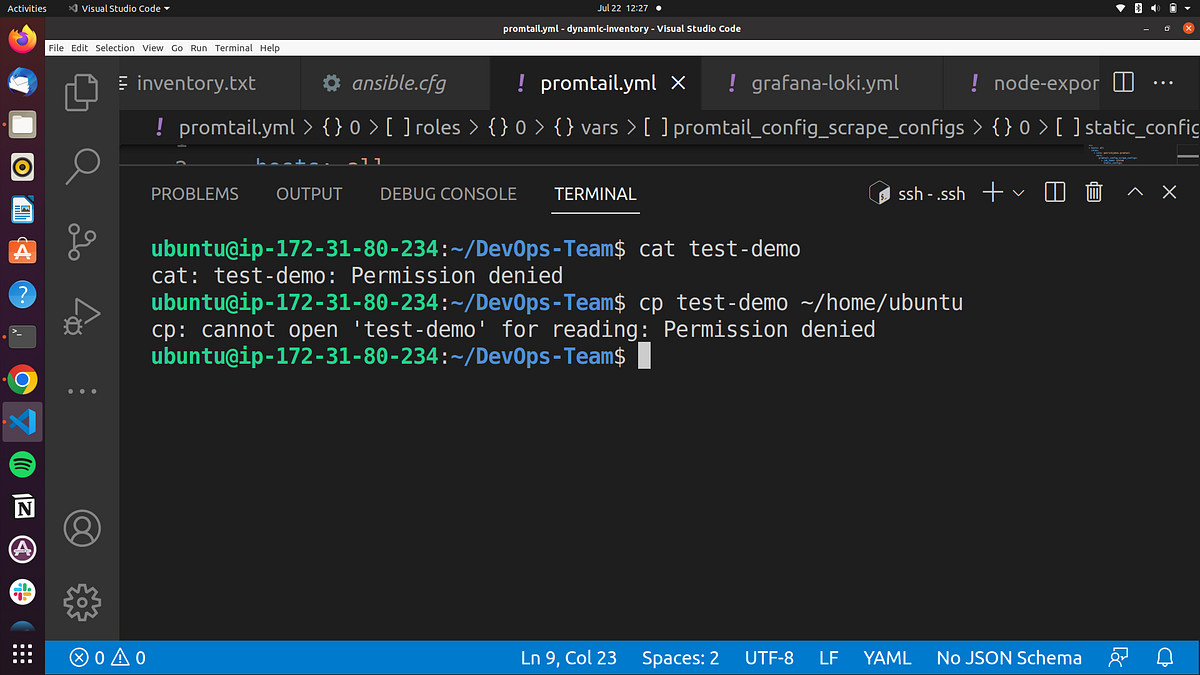
Task: Open the Search view in activity bar
Action: tap(82, 166)
